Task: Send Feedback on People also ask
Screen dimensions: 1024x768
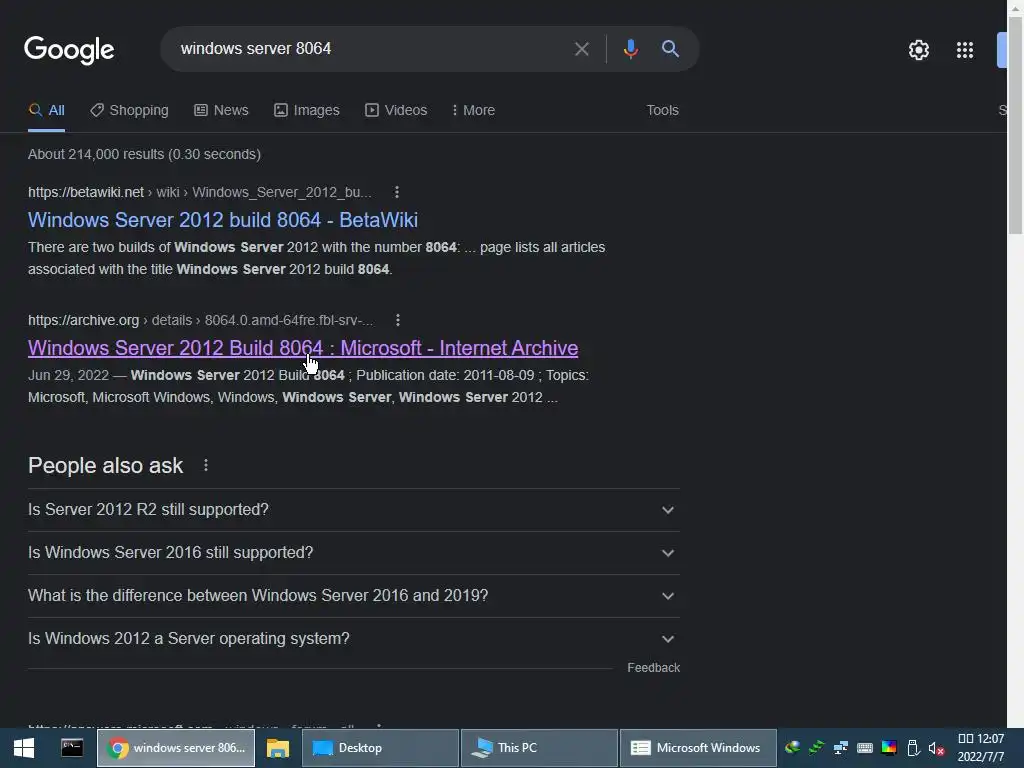Action: coord(653,667)
